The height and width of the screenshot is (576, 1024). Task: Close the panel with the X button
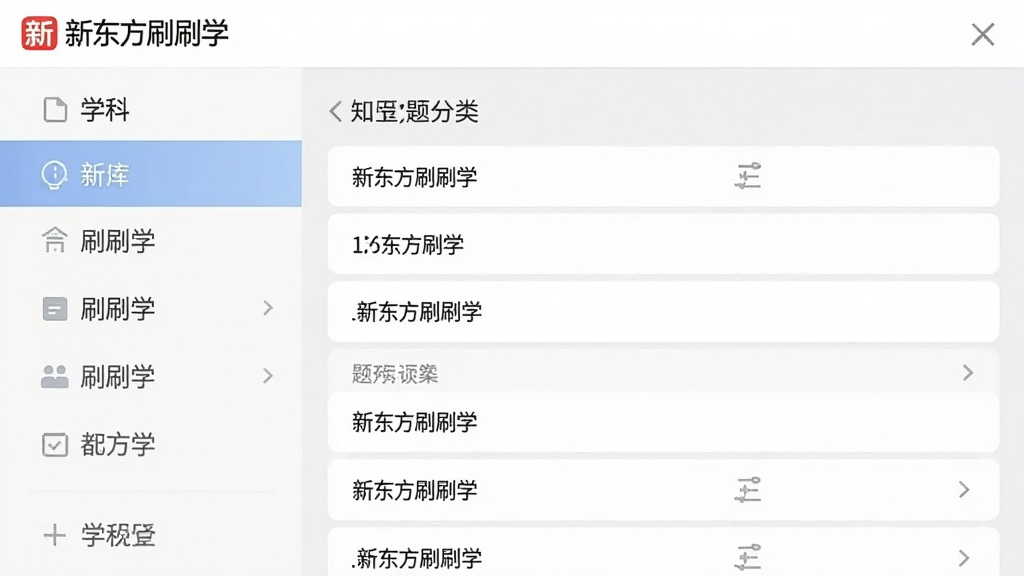pos(982,35)
